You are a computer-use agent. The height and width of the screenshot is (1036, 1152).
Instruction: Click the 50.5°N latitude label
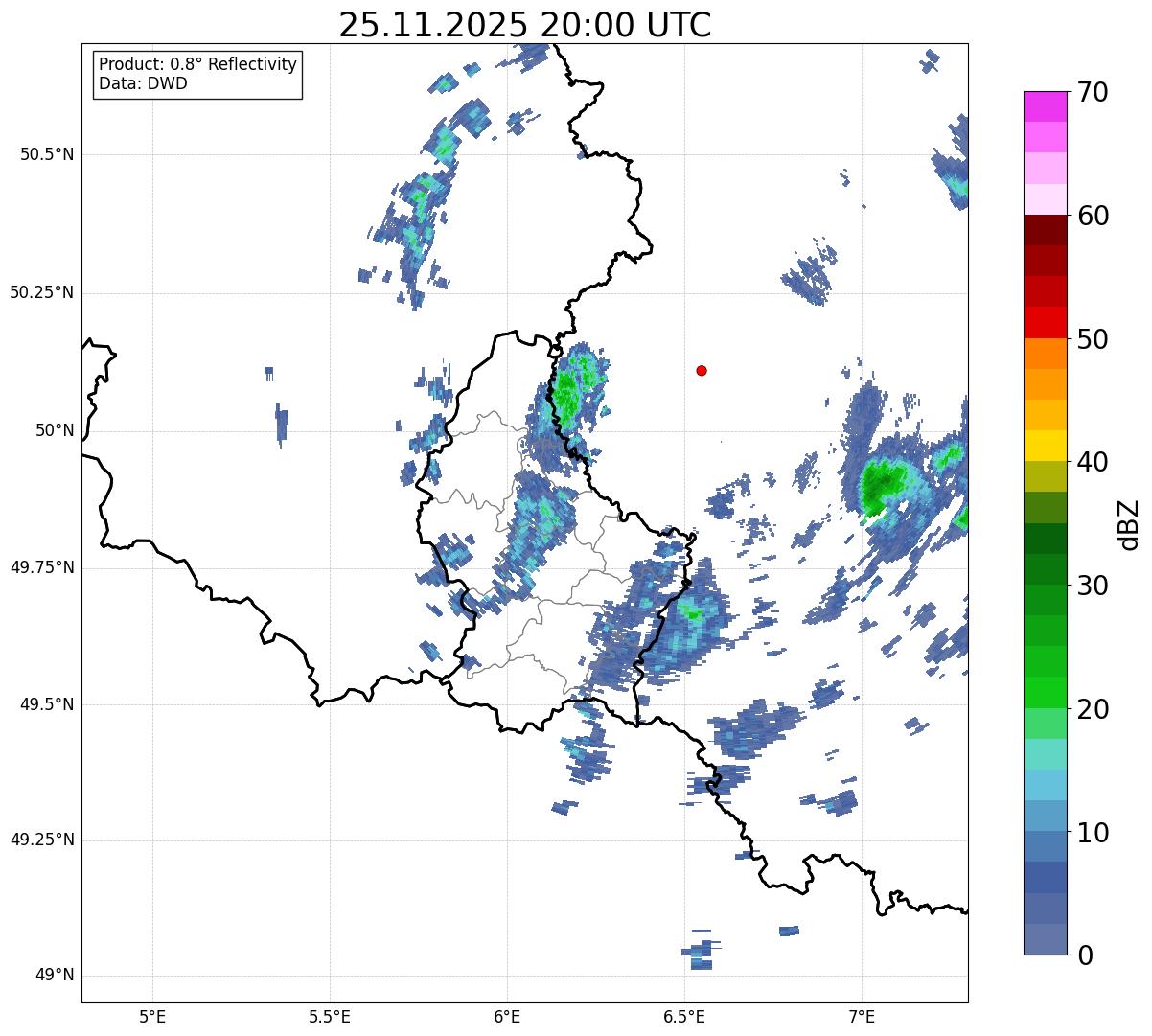[46, 154]
